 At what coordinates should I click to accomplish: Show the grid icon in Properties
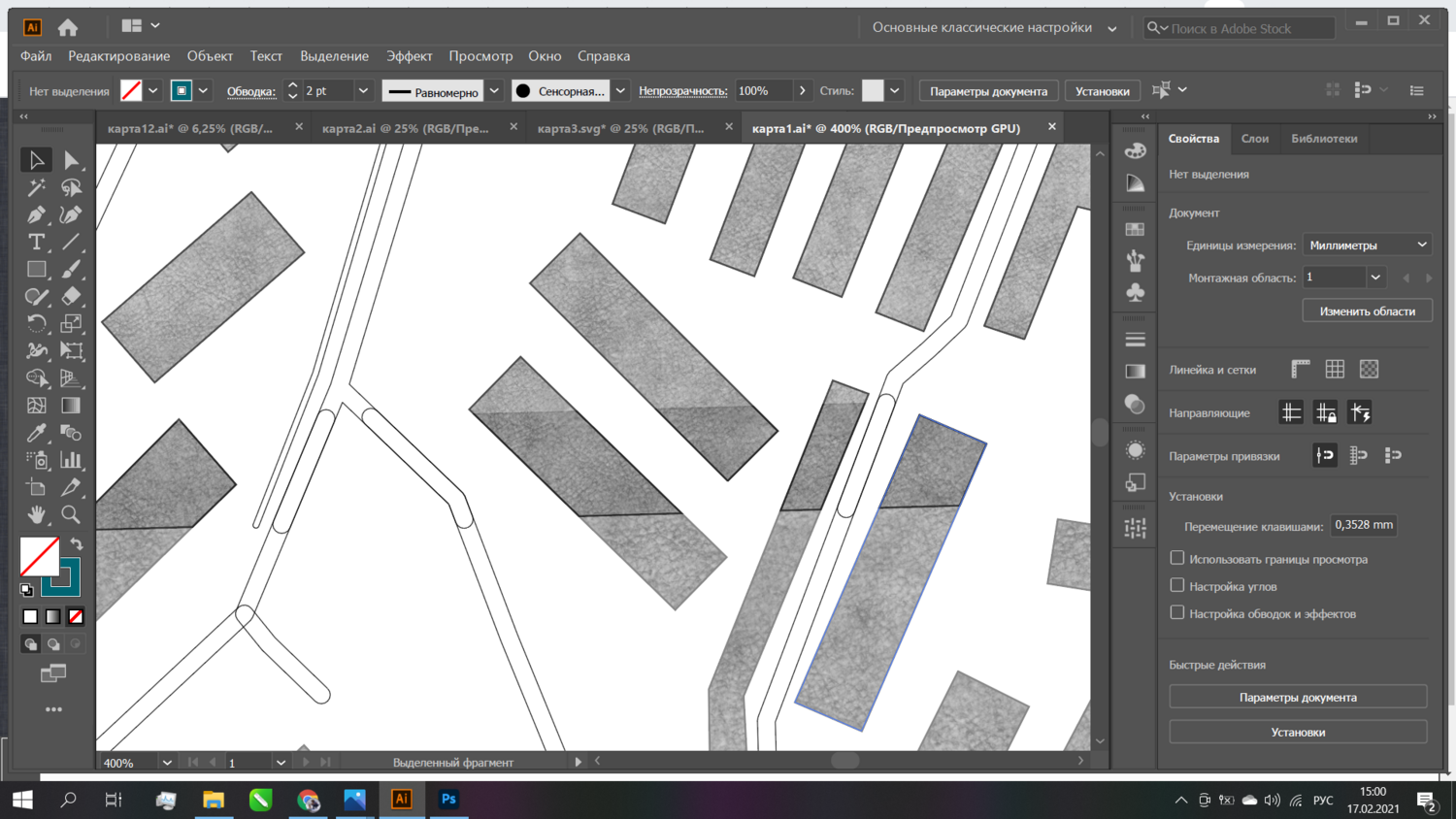pyautogui.click(x=1335, y=369)
